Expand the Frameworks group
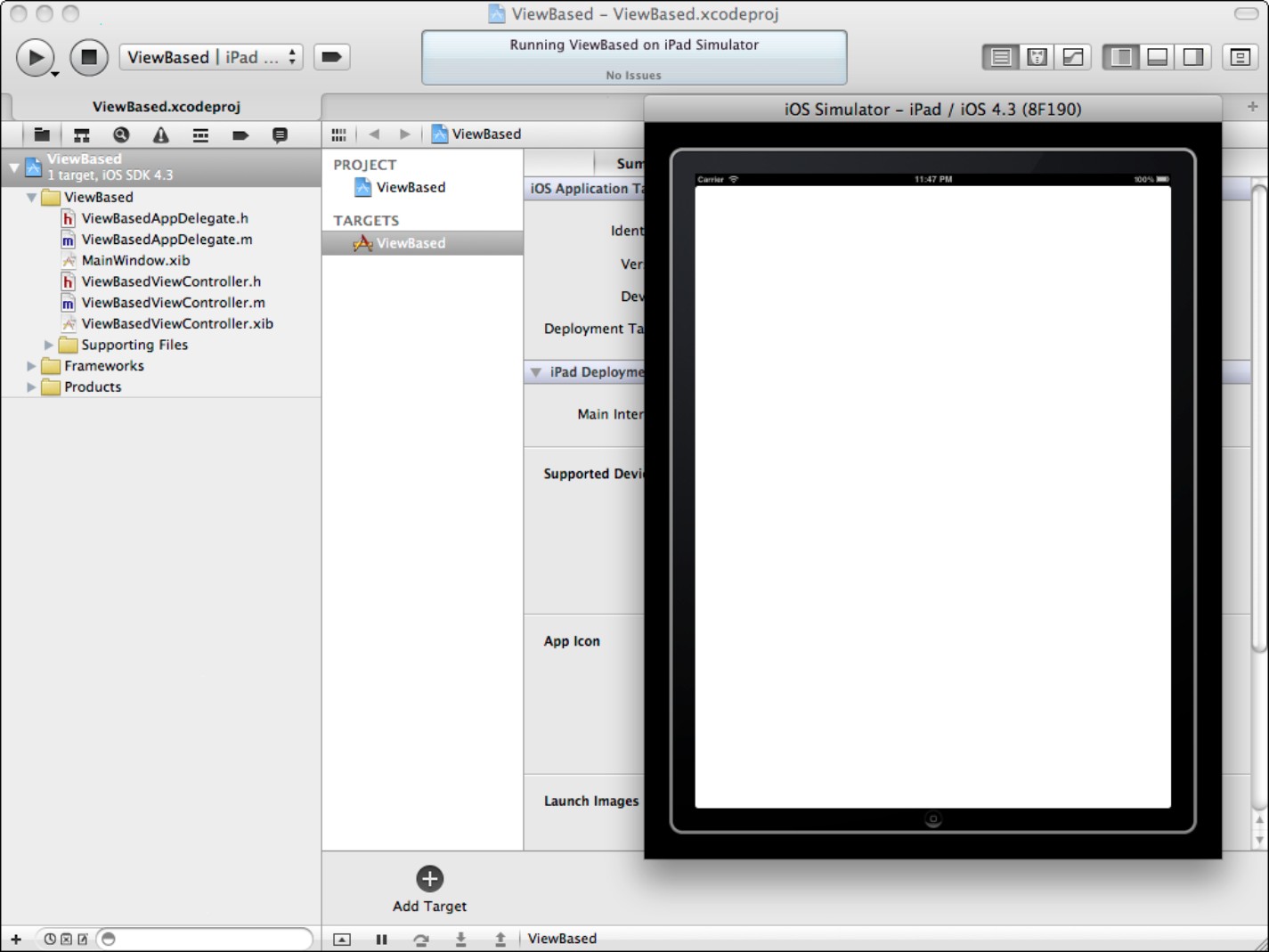Screen dimensions: 1269x952 point(32,366)
